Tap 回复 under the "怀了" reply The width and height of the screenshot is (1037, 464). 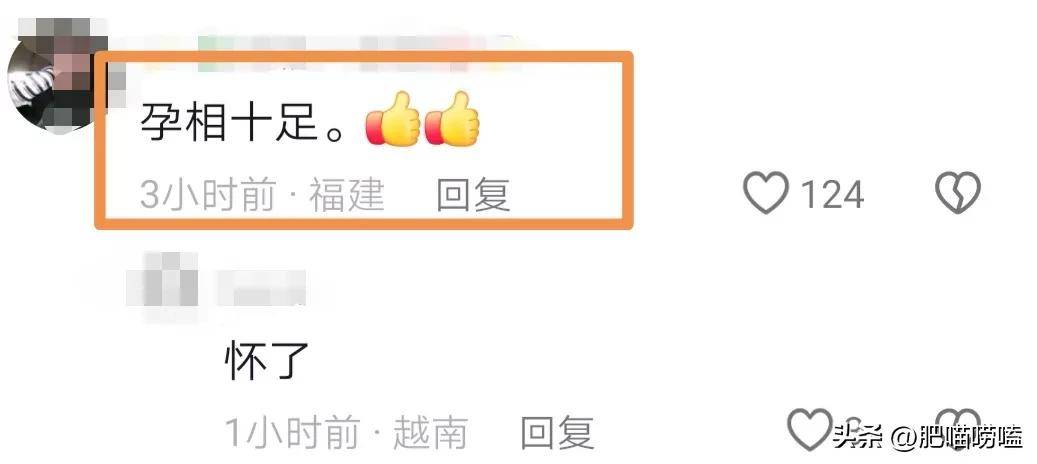click(x=557, y=433)
